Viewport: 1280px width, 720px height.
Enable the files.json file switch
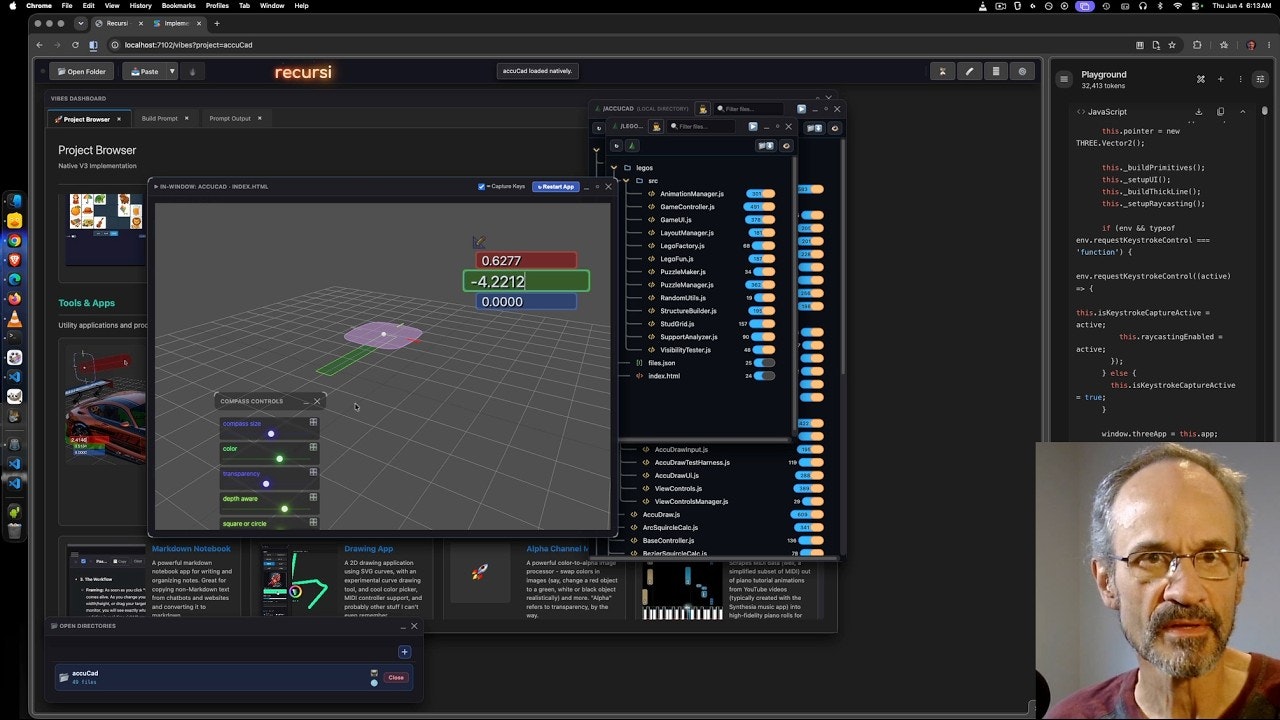tap(764, 363)
